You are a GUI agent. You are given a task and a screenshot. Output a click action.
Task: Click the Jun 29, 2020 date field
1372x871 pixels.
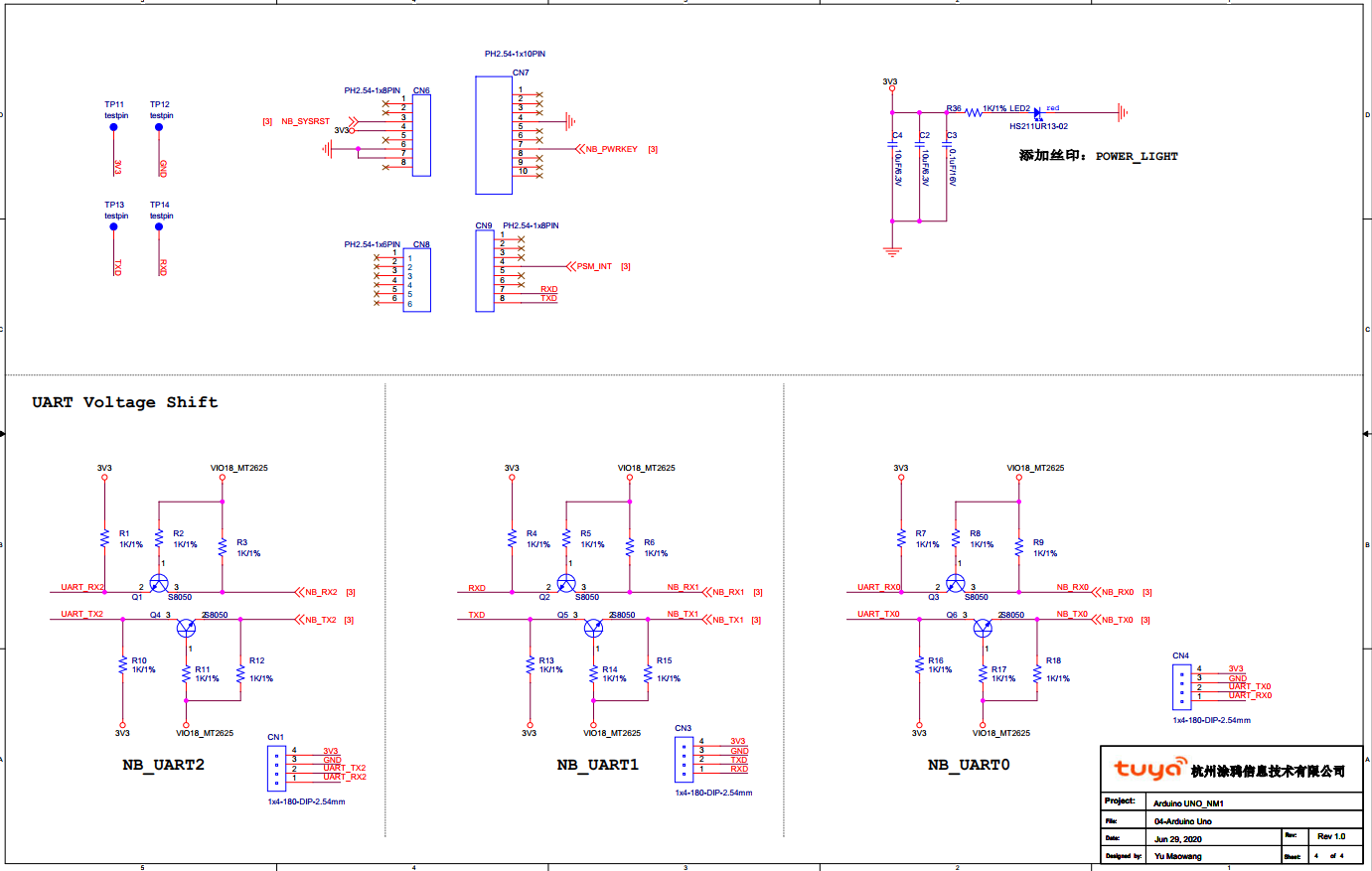(1177, 839)
